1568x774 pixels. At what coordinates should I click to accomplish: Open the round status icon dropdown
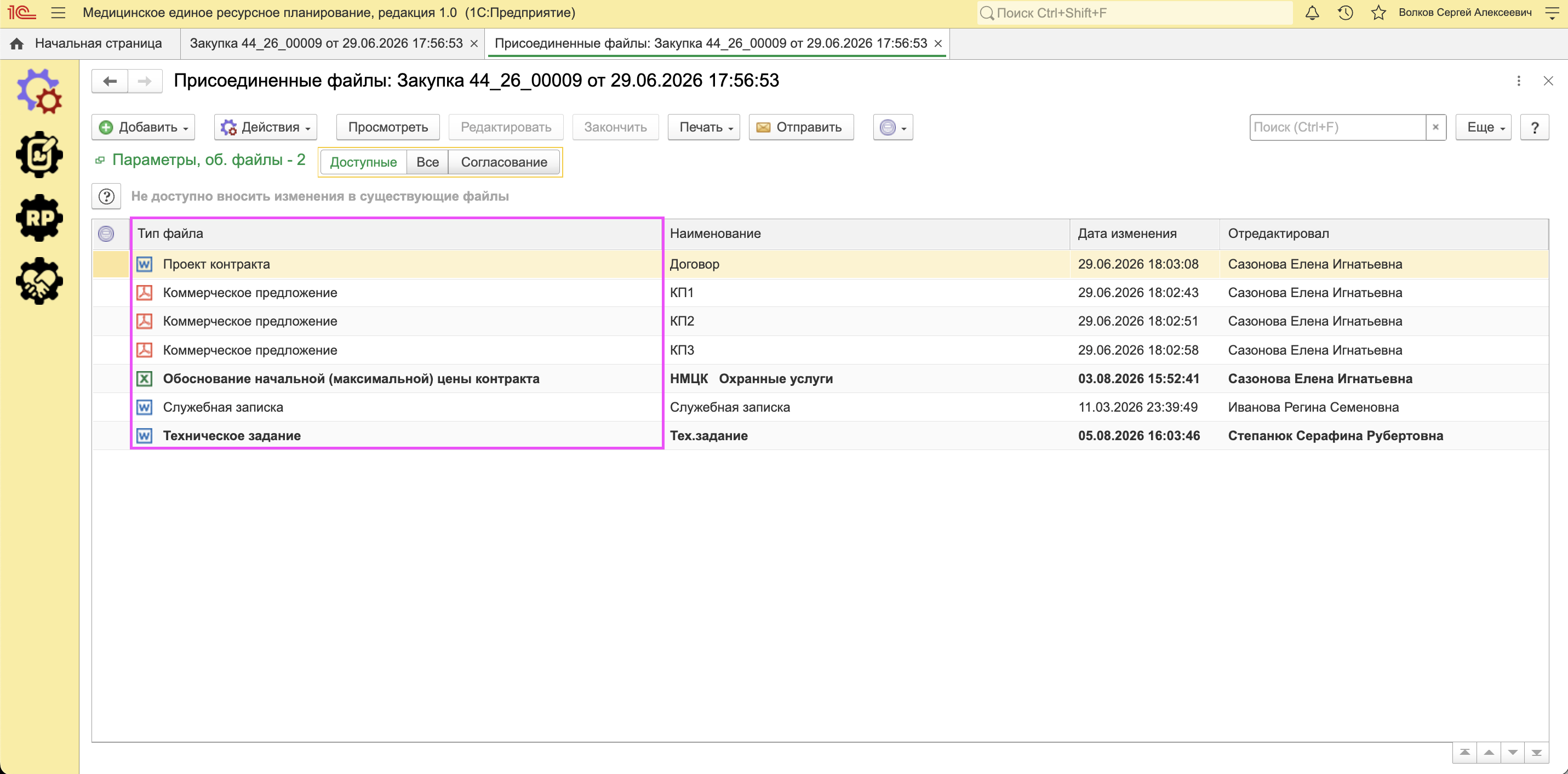893,127
